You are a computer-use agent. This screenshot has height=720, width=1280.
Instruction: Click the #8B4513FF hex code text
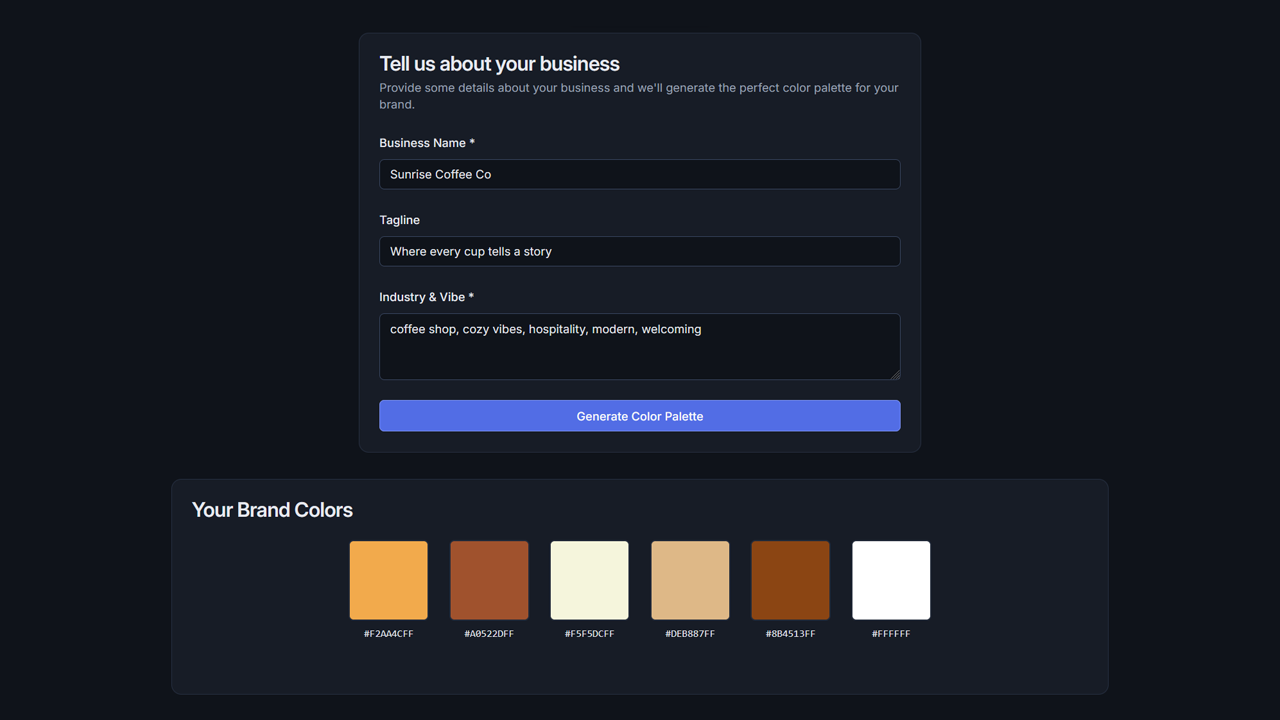pyautogui.click(x=790, y=634)
